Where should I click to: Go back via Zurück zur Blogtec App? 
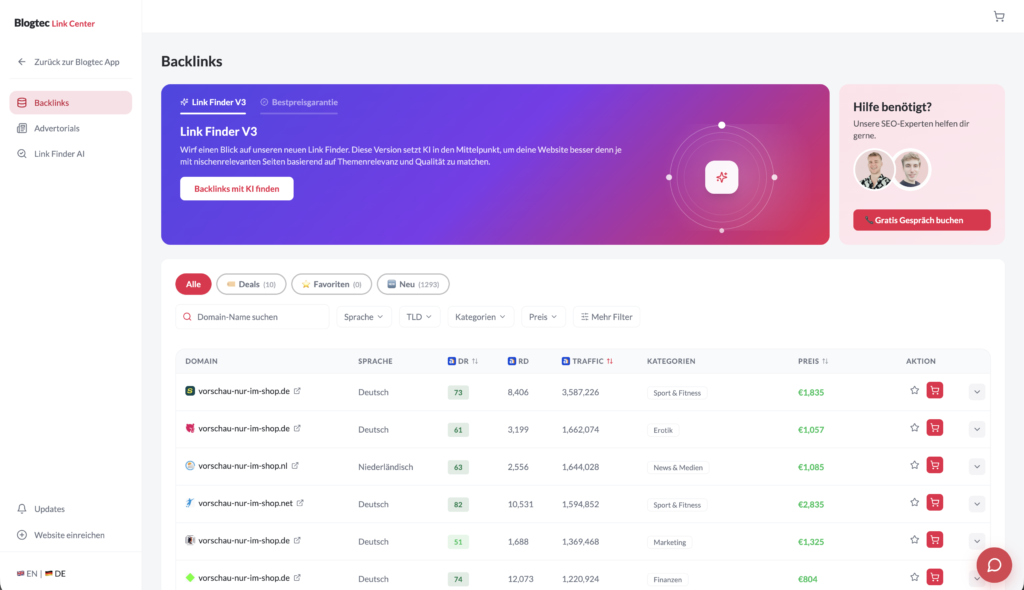[69, 62]
